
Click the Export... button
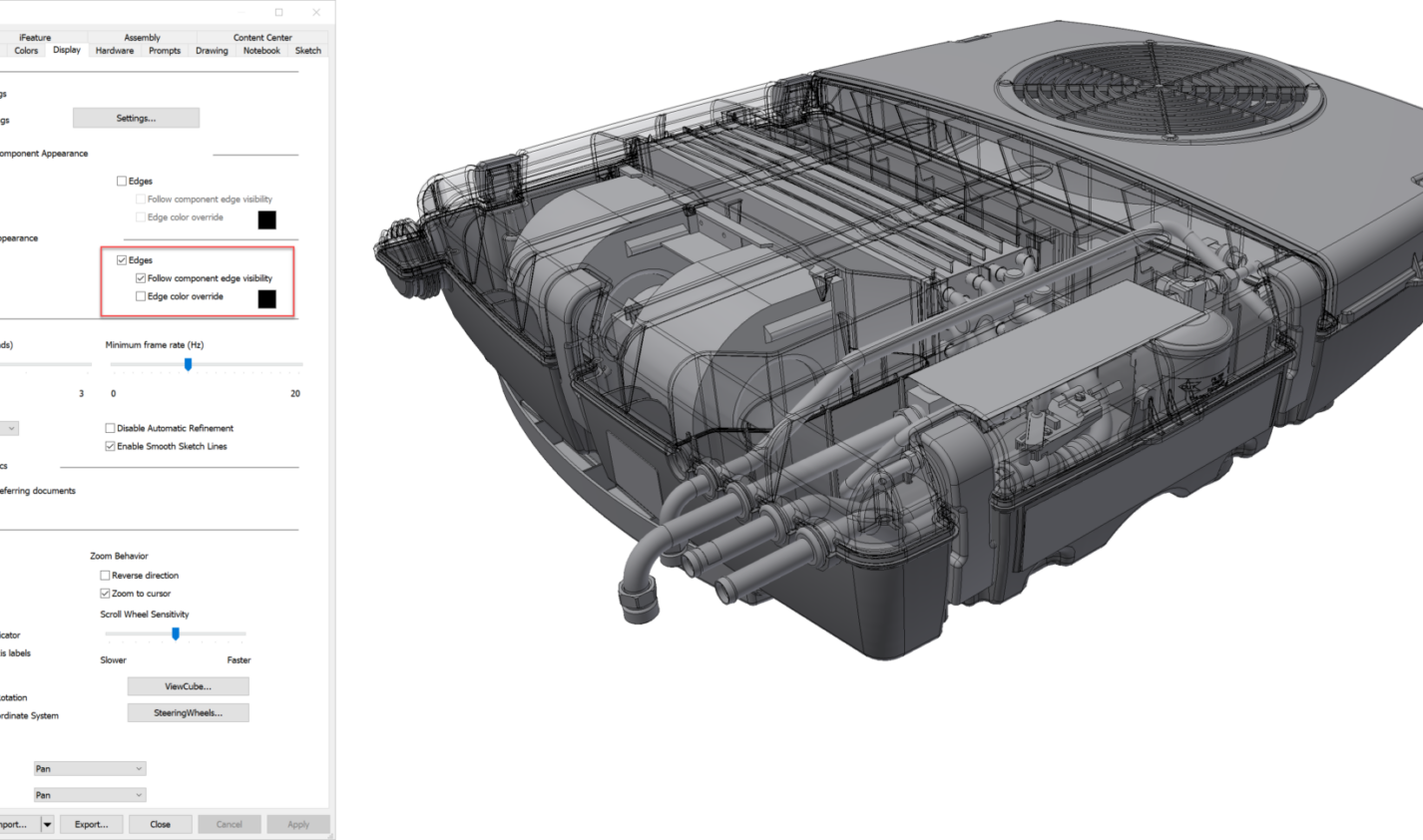[91, 824]
